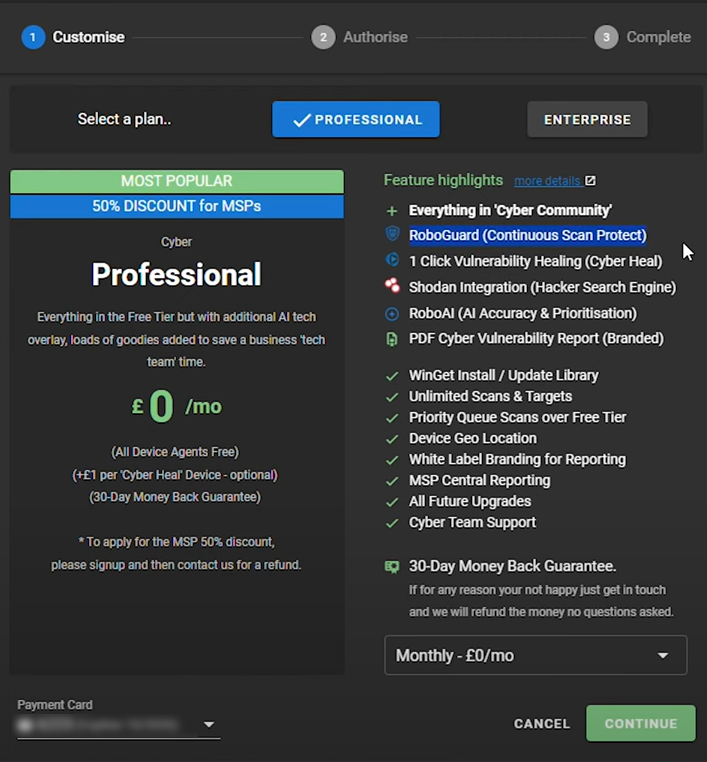Click the Cyber Team Support checkmark

point(392,523)
